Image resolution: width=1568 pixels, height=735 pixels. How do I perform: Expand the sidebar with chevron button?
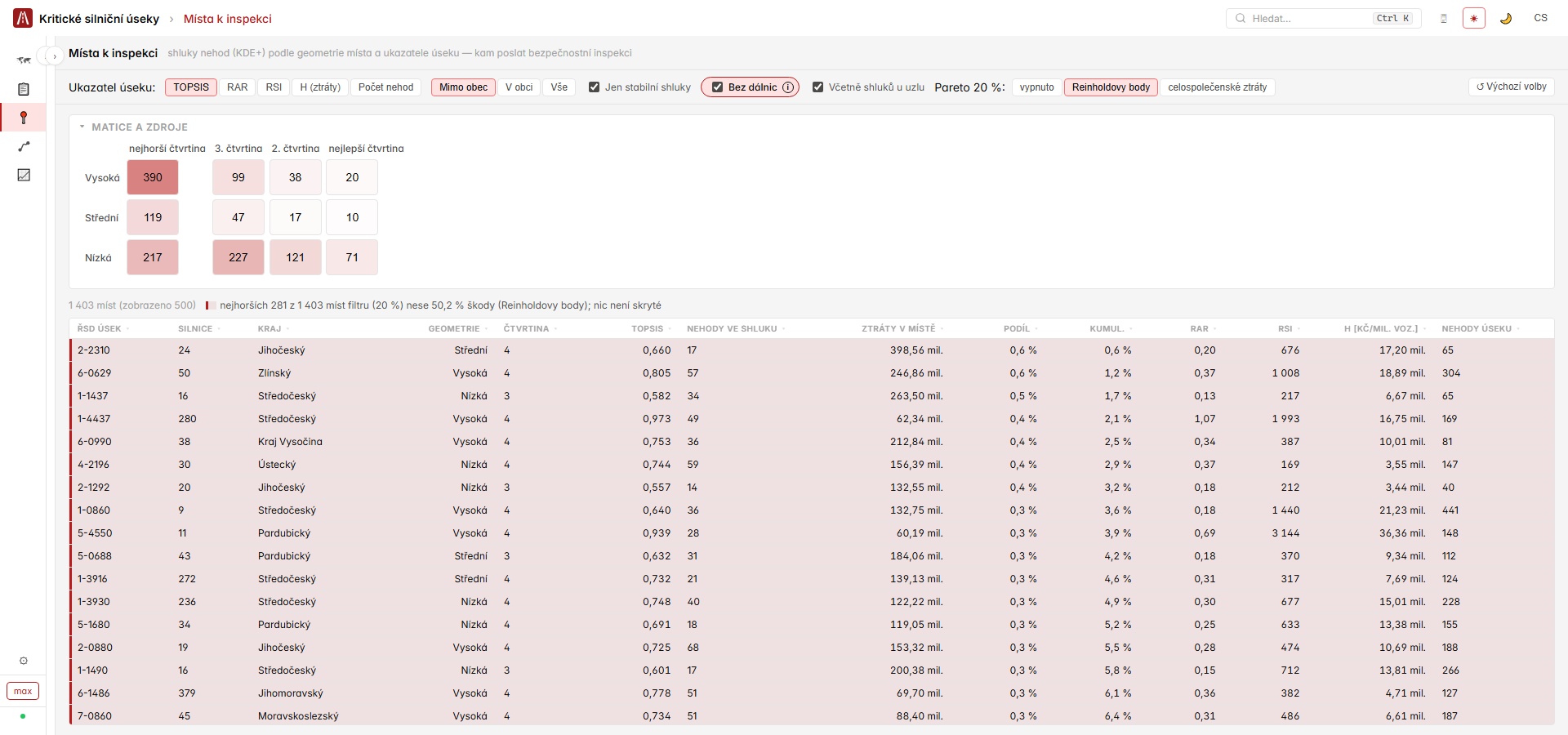55,56
